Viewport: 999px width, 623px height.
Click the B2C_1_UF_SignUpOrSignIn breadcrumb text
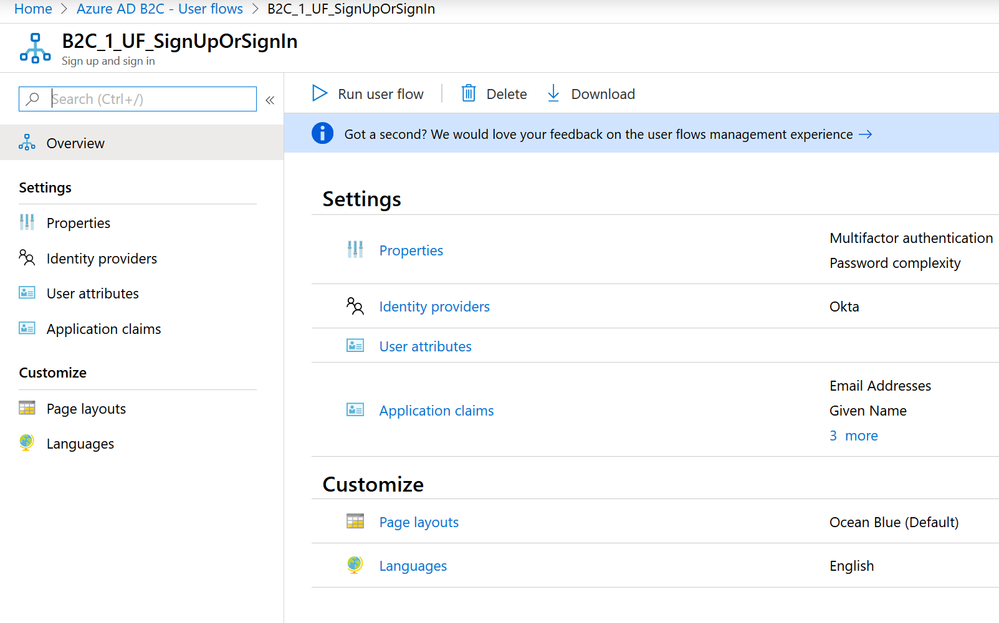[x=351, y=9]
